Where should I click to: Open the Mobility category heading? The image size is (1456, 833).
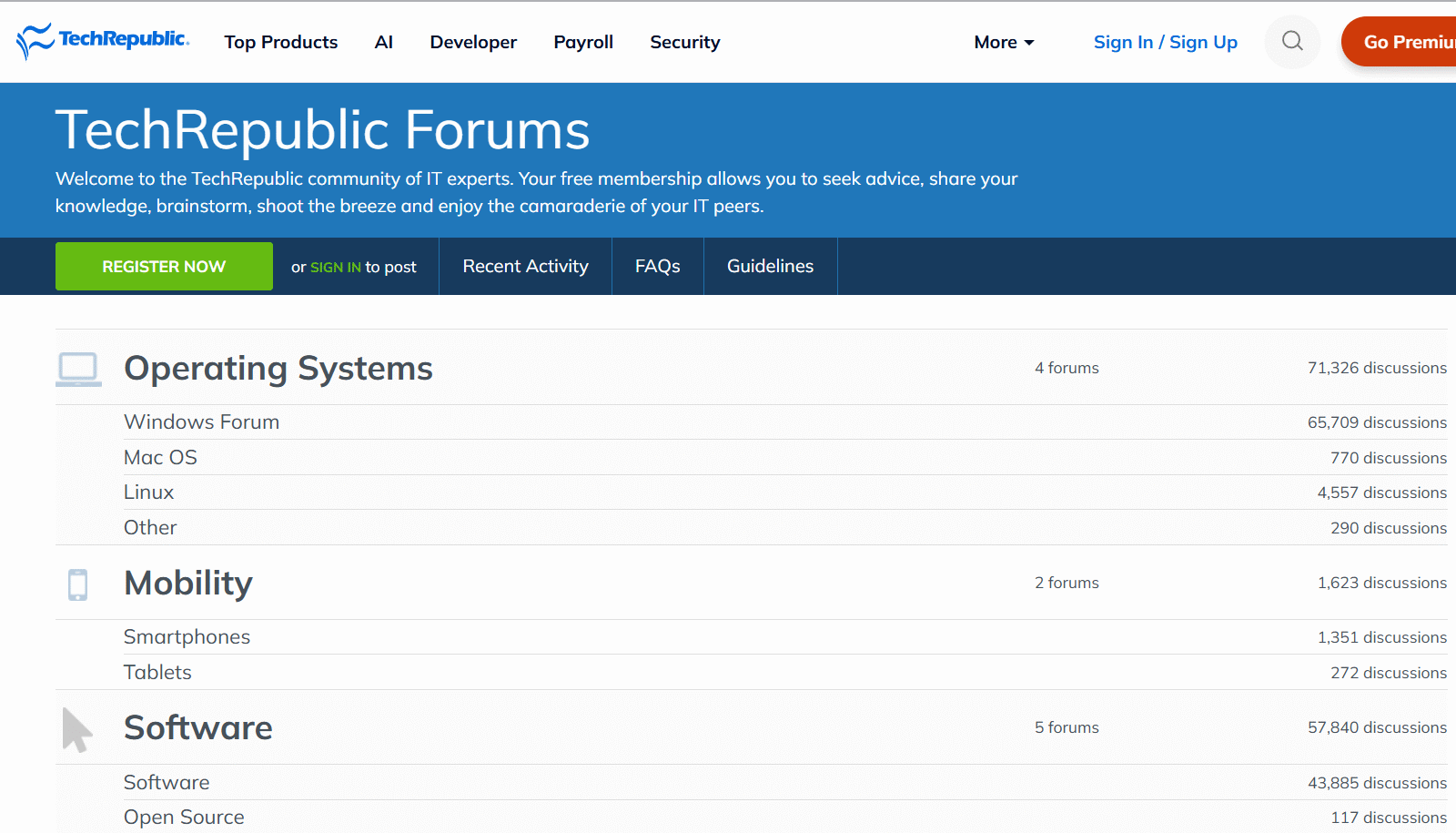click(188, 583)
